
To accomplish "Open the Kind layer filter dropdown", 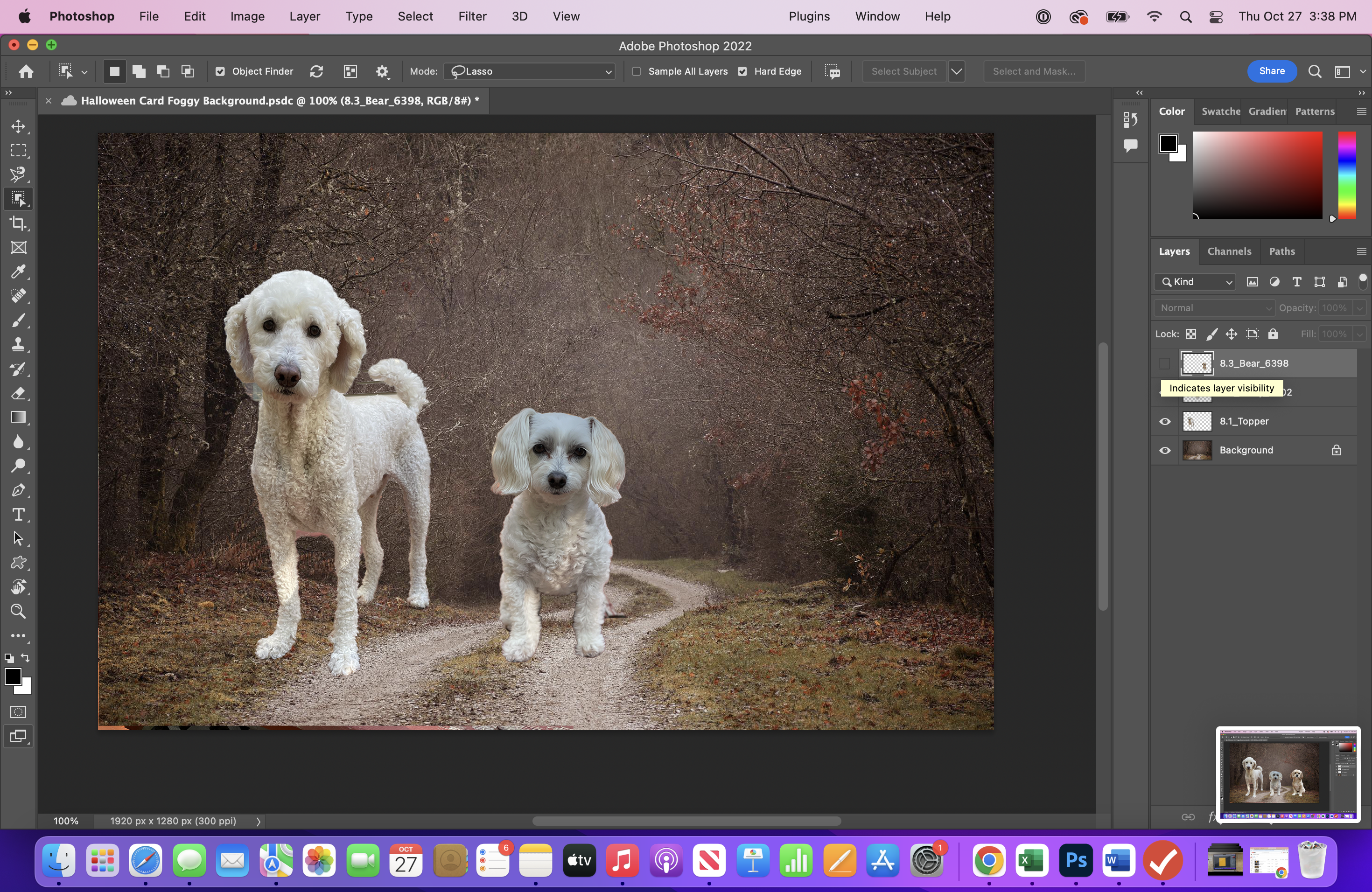I will click(1195, 282).
